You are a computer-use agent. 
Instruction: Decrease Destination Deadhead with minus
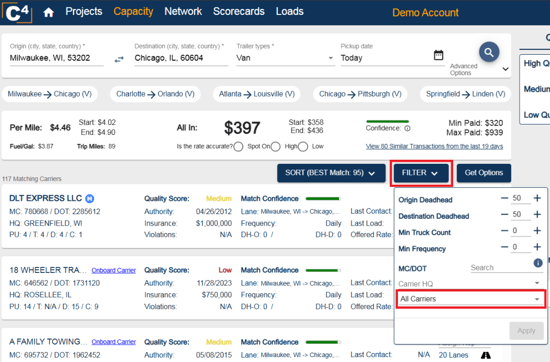(504, 214)
